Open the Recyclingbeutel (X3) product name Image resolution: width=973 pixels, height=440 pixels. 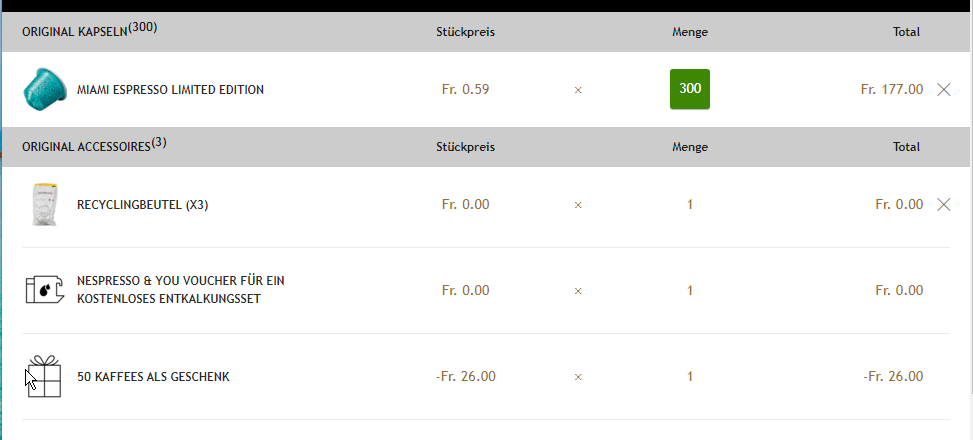pyautogui.click(x=142, y=205)
